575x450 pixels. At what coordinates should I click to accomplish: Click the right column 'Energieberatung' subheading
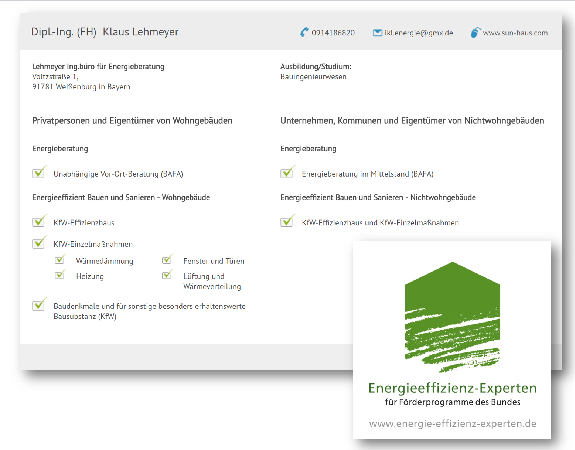click(x=308, y=149)
